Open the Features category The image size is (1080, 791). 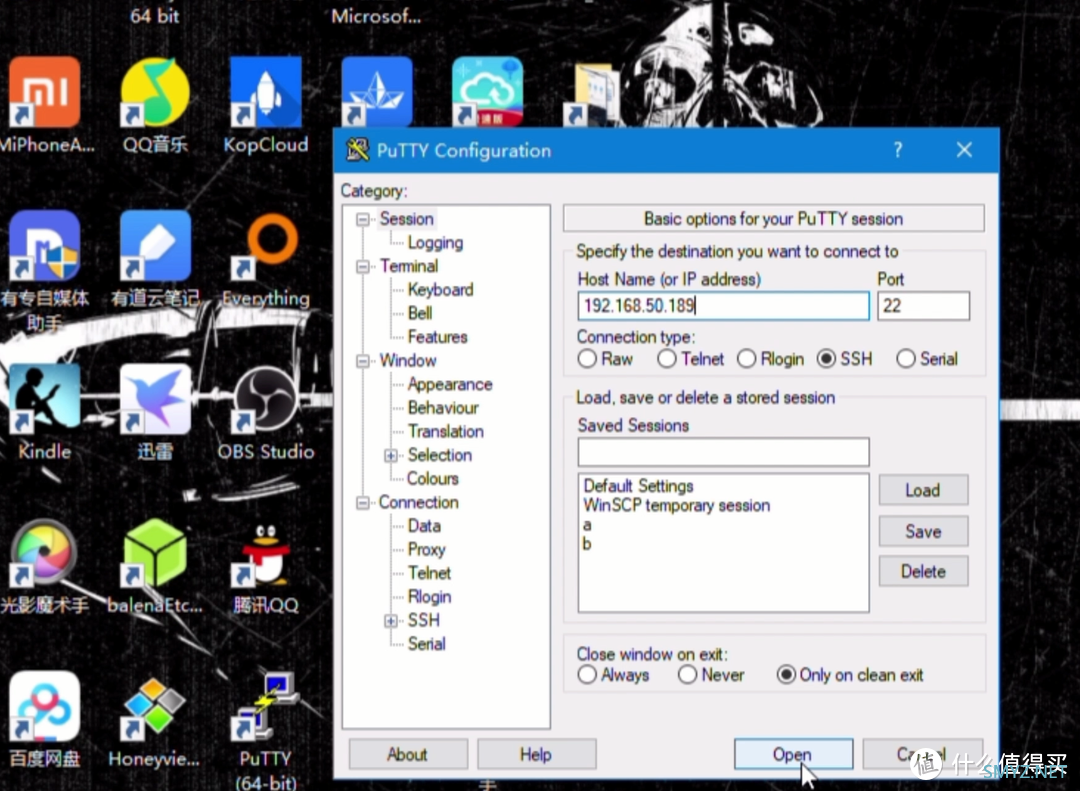click(x=437, y=337)
